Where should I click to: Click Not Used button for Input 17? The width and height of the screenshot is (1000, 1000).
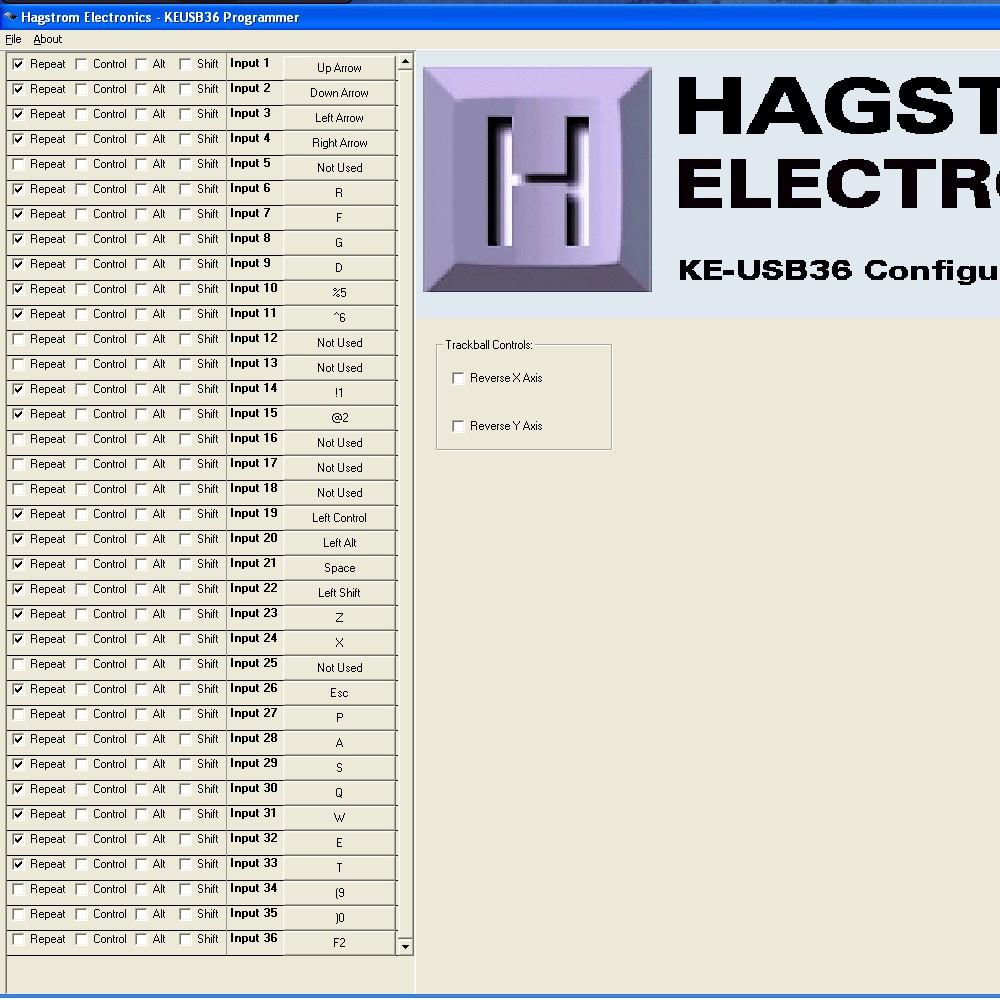click(x=339, y=467)
